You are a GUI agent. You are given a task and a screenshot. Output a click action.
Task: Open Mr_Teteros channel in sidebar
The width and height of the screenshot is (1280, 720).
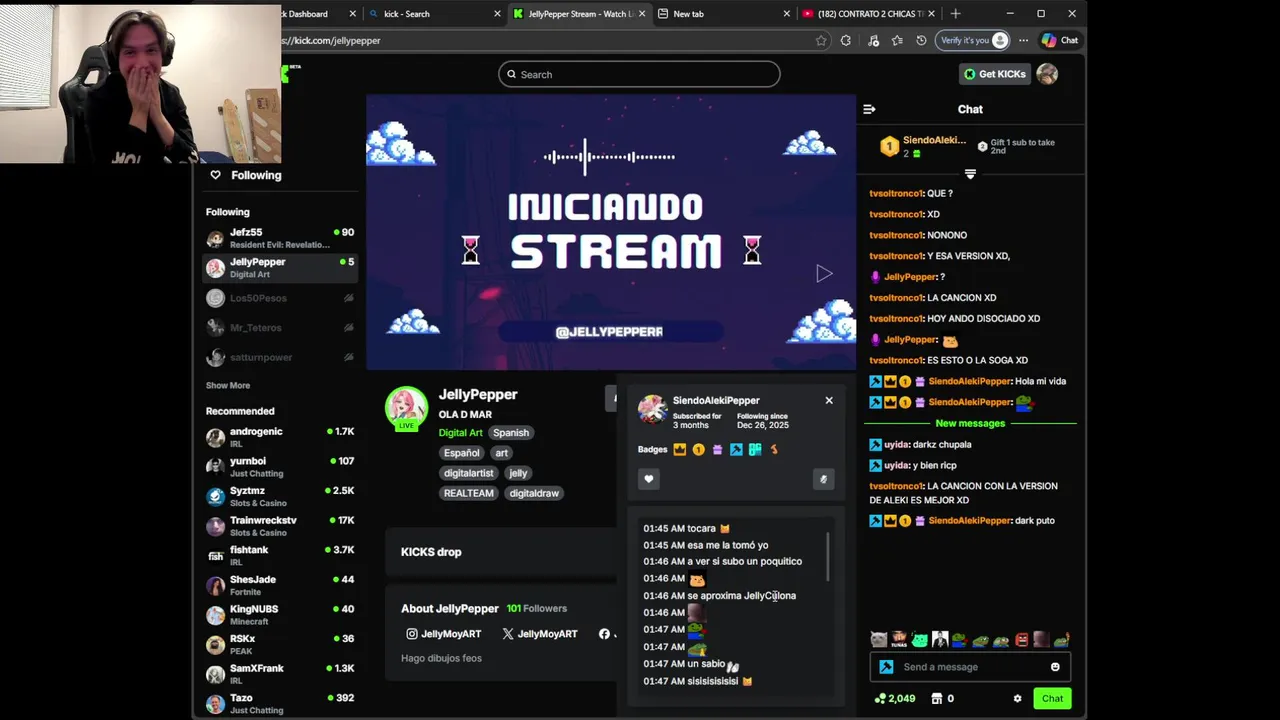click(x=280, y=327)
